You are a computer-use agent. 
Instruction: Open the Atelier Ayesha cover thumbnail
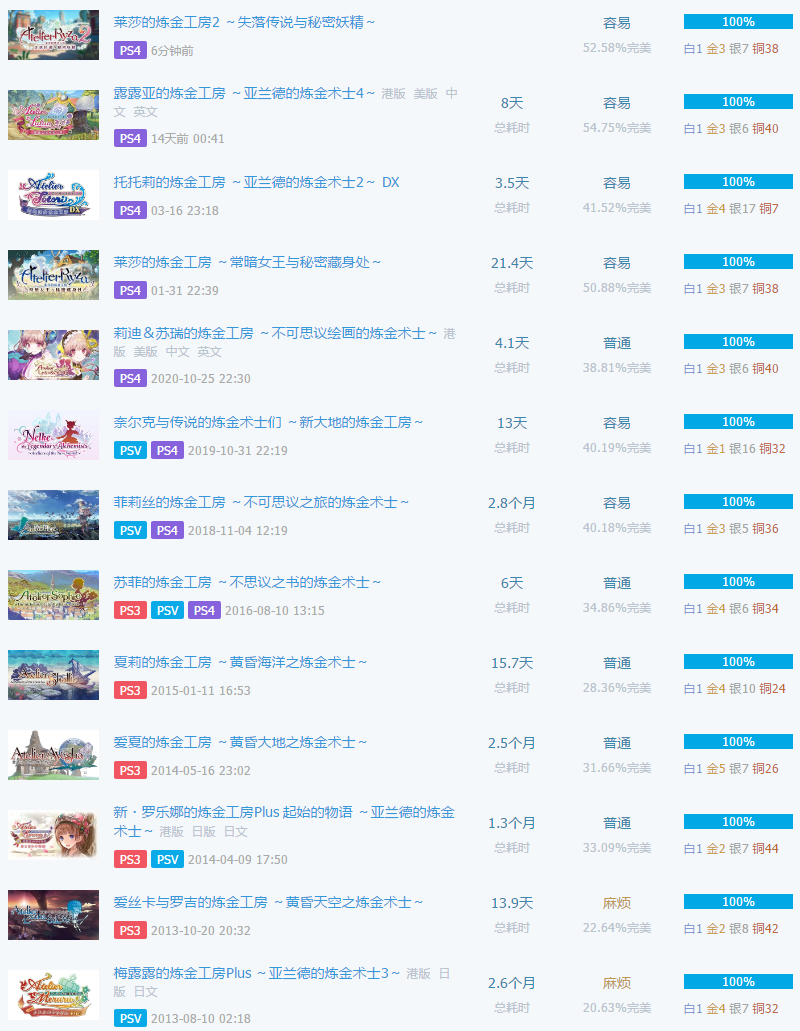click(53, 755)
